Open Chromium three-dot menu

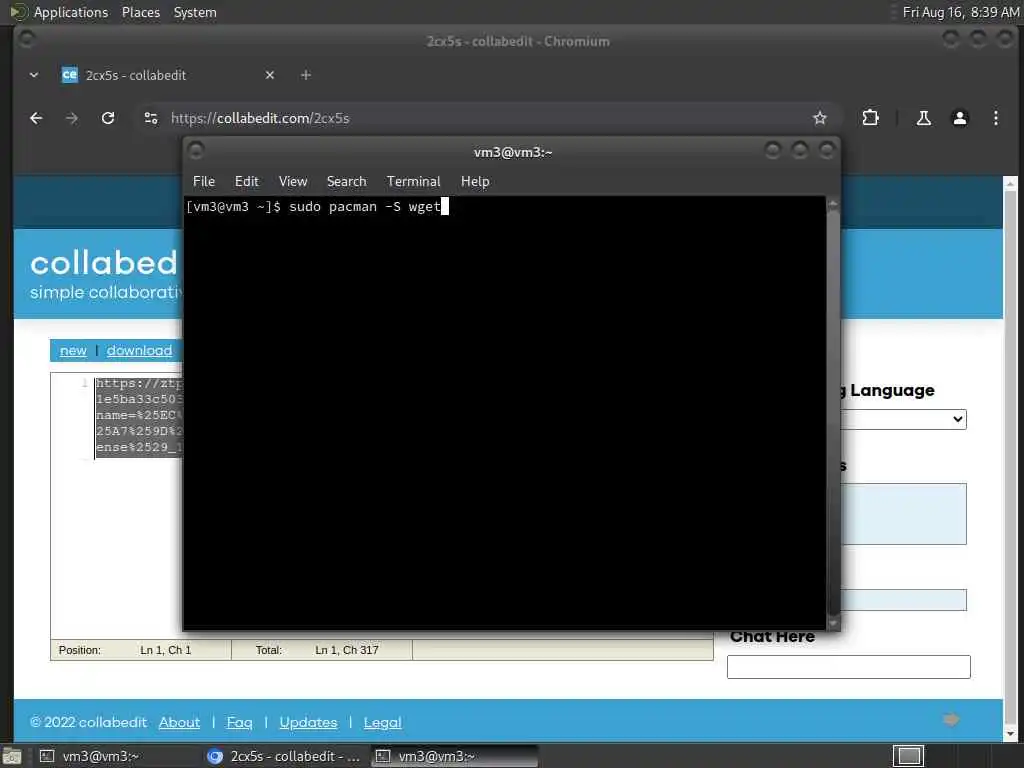[995, 118]
